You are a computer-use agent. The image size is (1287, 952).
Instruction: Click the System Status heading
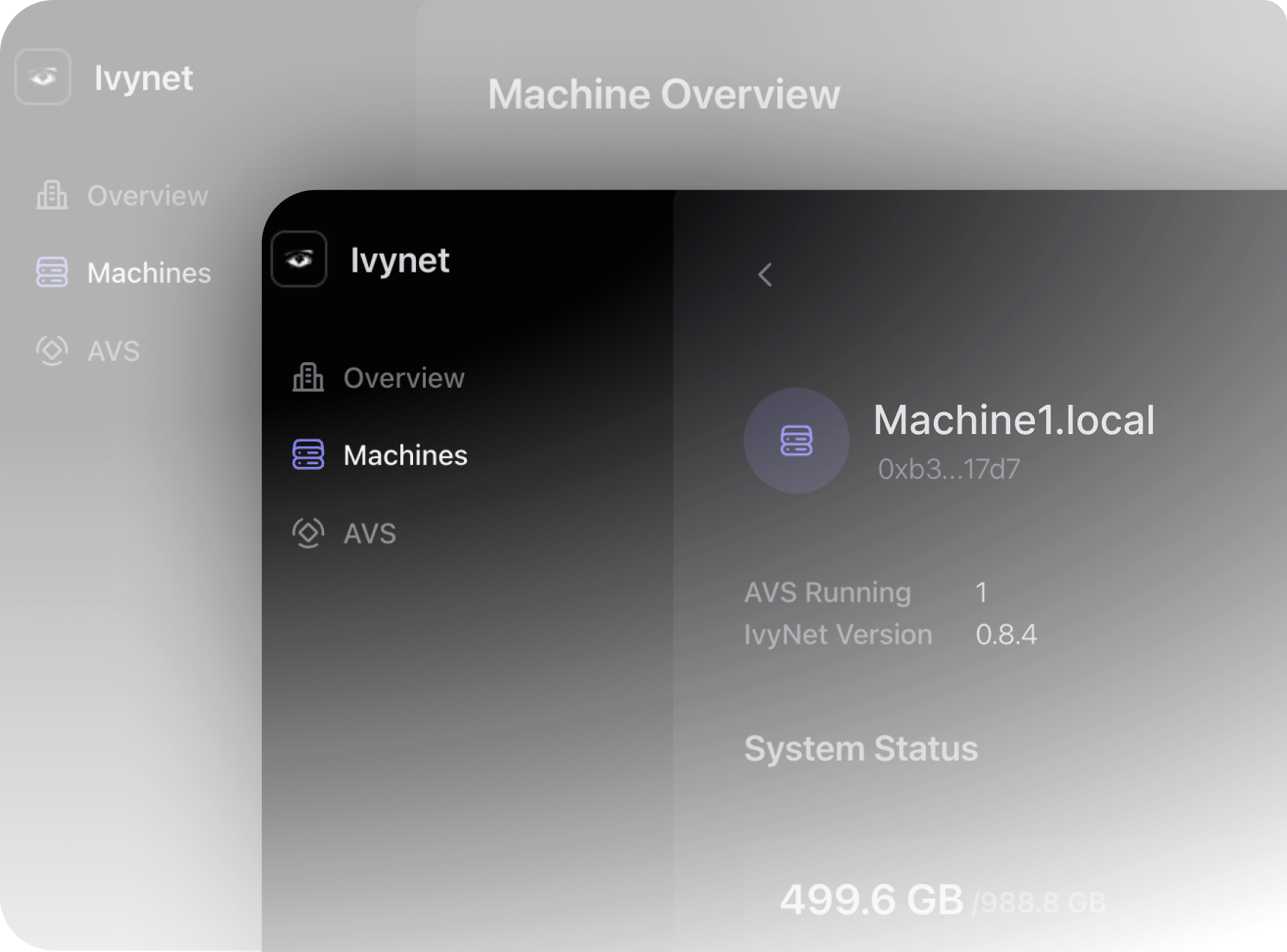coord(861,748)
